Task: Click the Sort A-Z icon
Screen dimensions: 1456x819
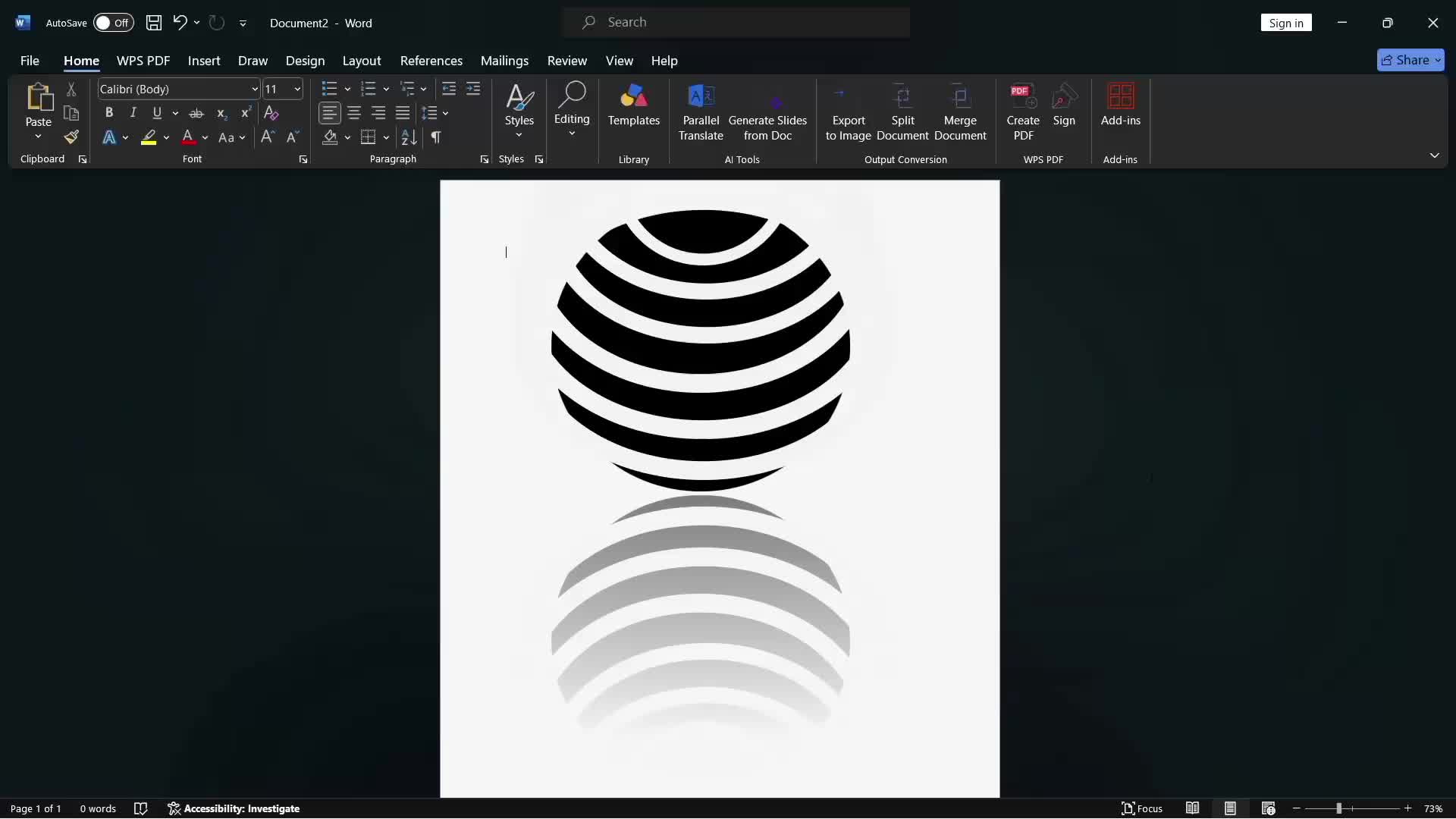Action: [409, 137]
